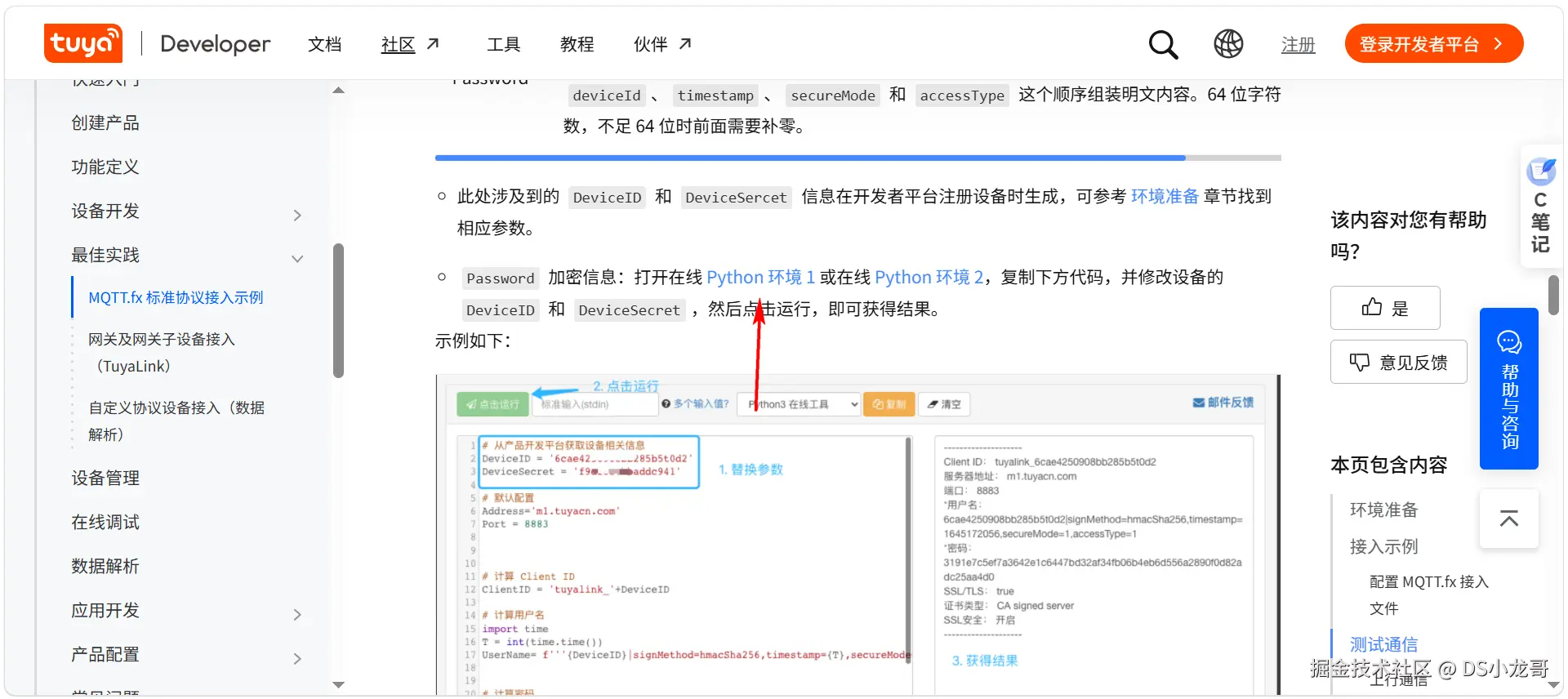
Task: Open the 帮助与咨询 chat widget
Action: (x=1509, y=389)
